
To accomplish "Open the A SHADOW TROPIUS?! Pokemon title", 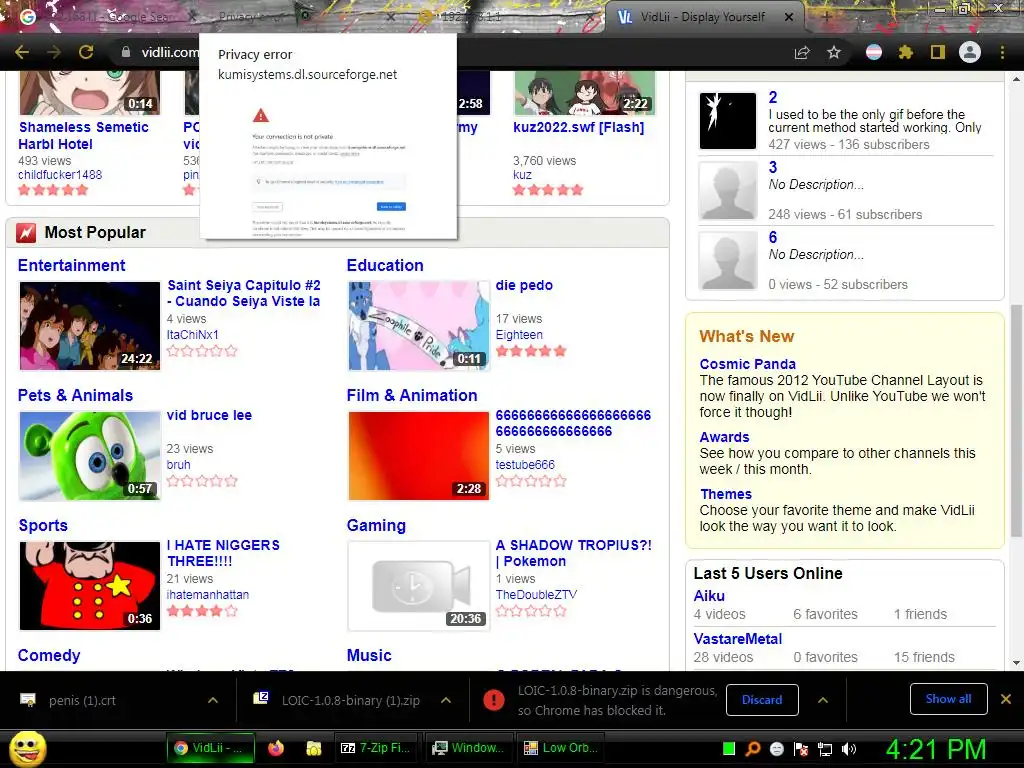I will click(573, 553).
